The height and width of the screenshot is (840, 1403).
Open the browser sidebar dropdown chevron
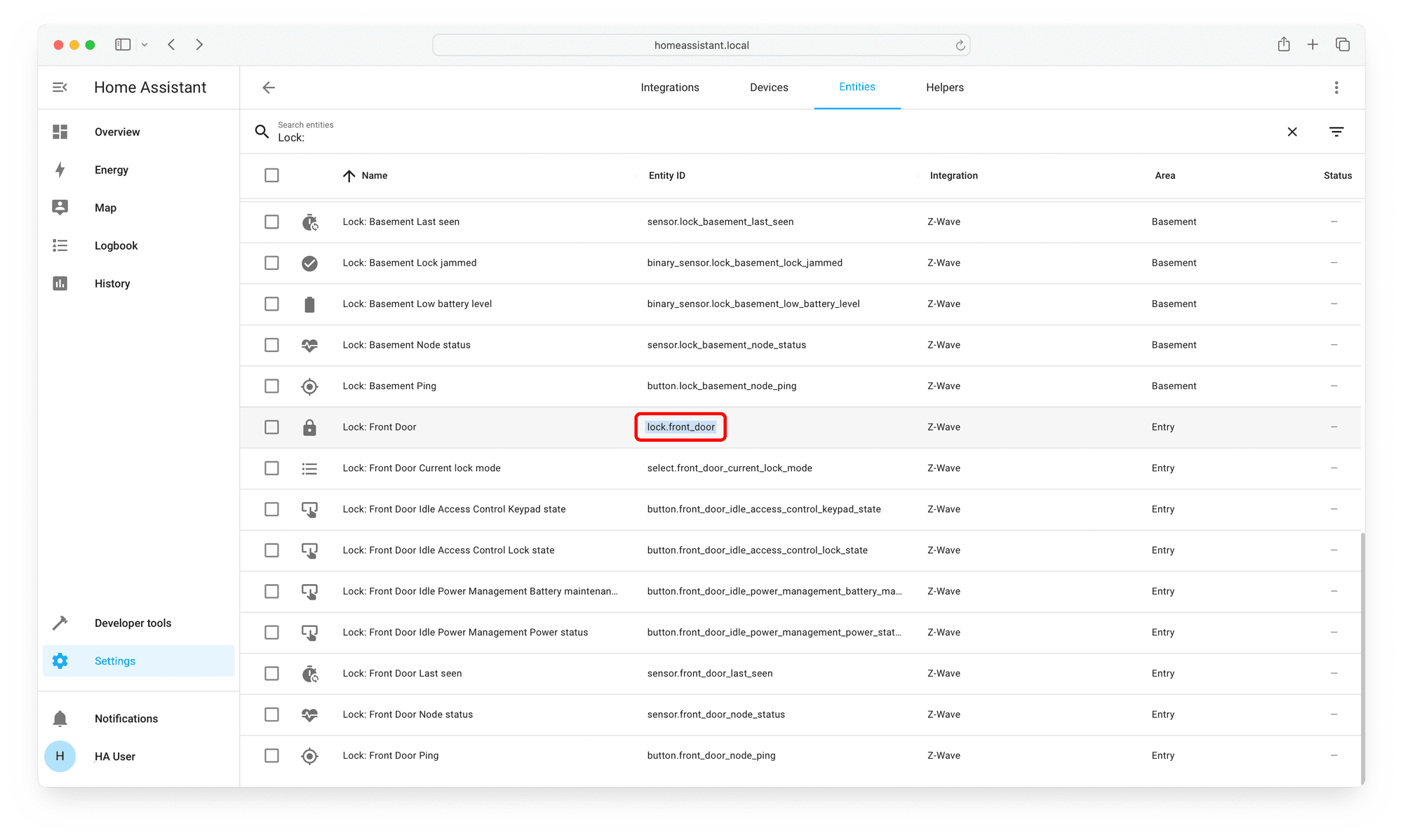pos(145,45)
